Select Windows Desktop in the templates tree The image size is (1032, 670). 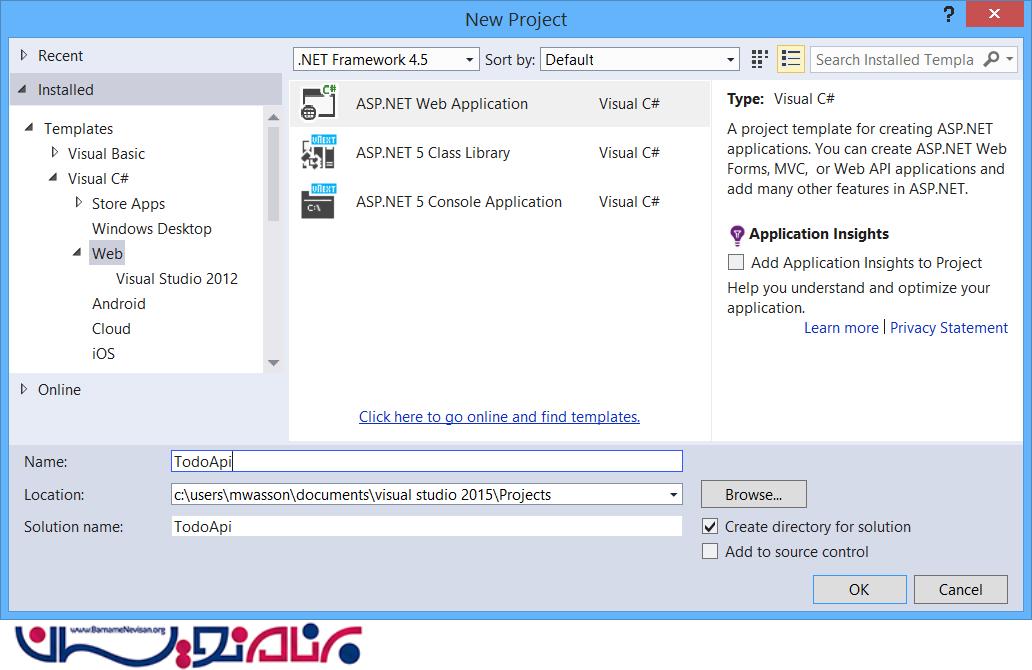click(x=151, y=229)
